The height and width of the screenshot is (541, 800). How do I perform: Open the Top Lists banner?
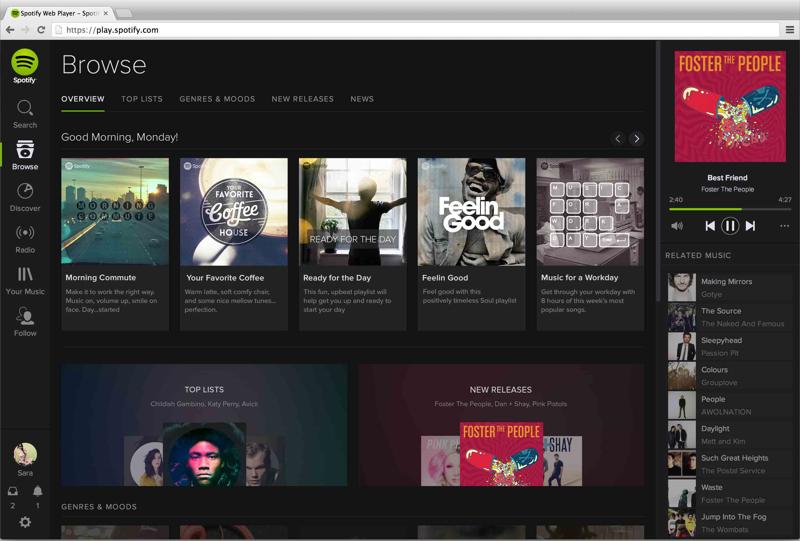tap(204, 425)
